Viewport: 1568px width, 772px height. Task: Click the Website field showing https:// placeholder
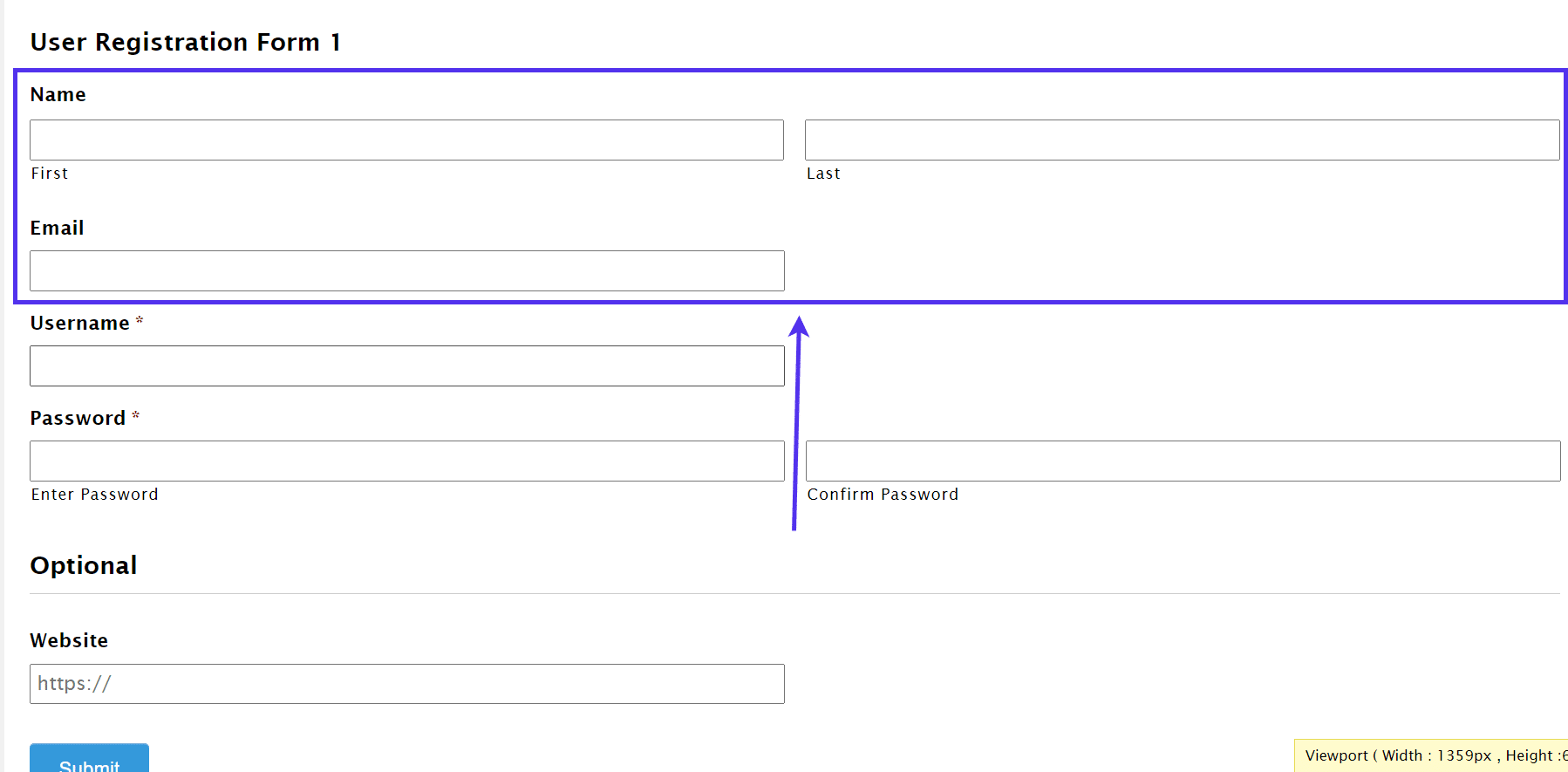(x=406, y=684)
